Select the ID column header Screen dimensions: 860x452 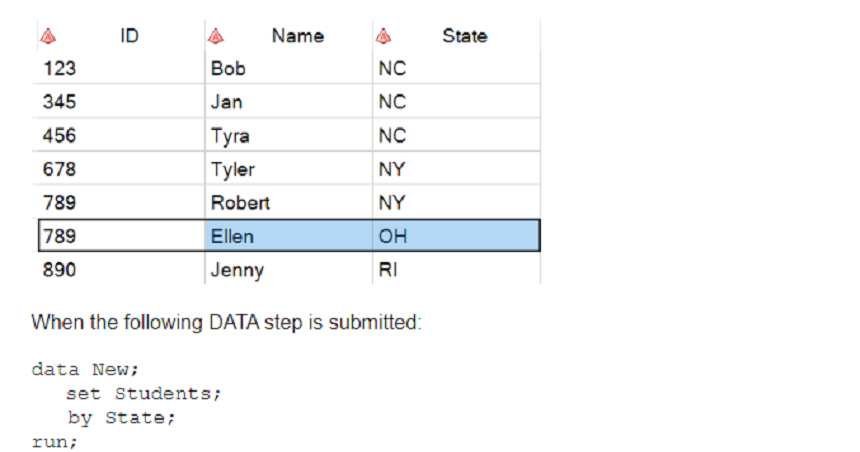(121, 36)
